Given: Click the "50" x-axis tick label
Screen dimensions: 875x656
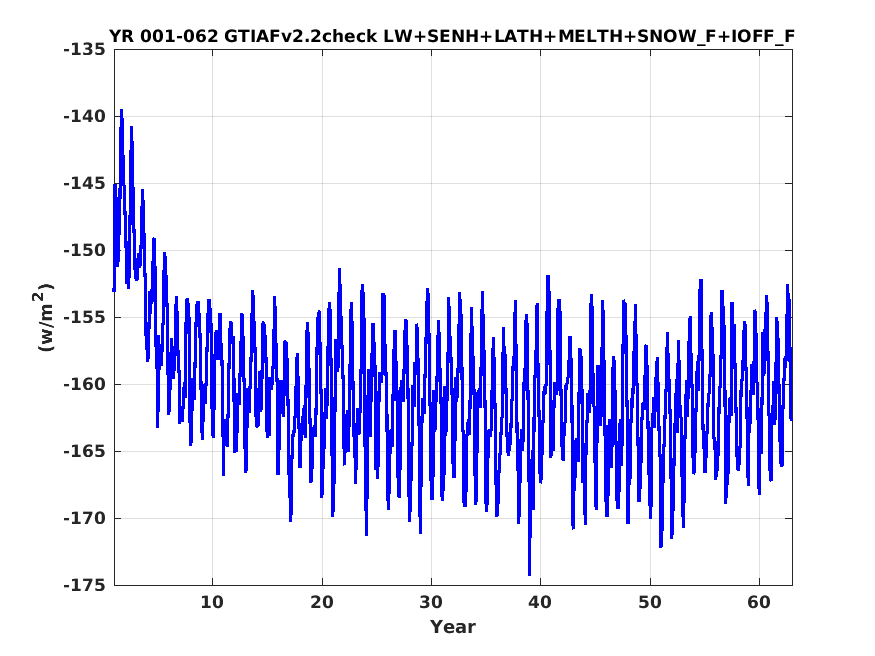Looking at the screenshot, I should (650, 602).
